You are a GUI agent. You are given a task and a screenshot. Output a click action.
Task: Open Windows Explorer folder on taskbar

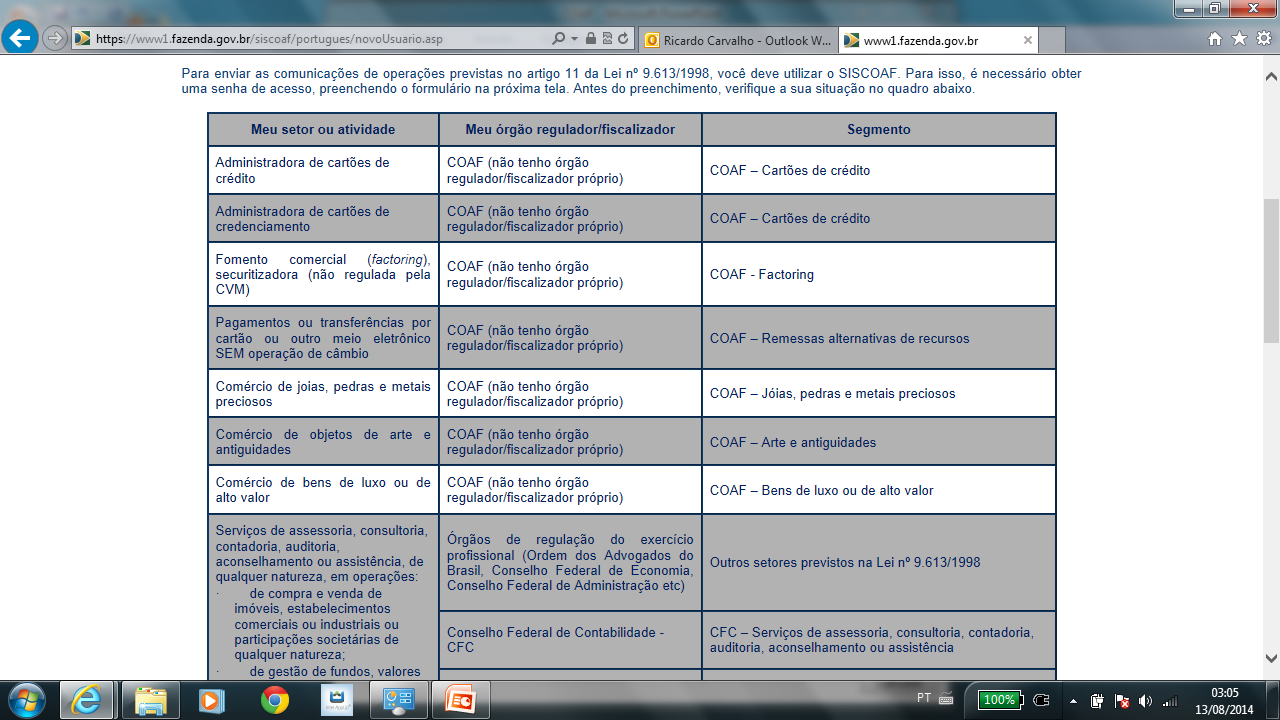(x=150, y=699)
